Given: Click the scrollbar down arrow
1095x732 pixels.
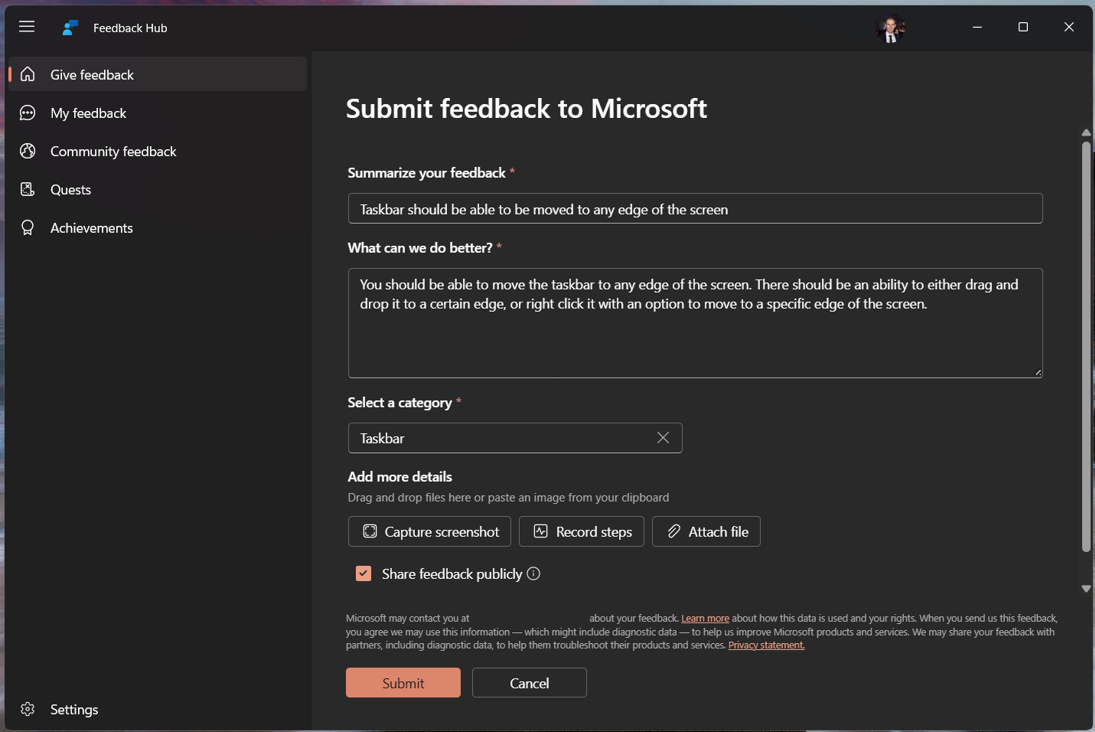Looking at the screenshot, I should pyautogui.click(x=1086, y=589).
